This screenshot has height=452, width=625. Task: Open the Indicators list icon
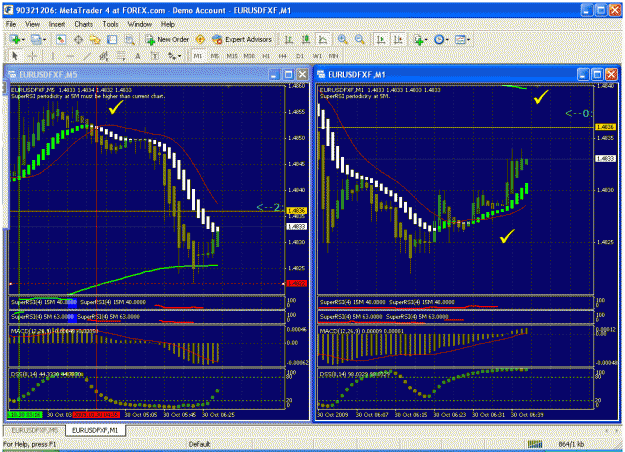coord(418,39)
